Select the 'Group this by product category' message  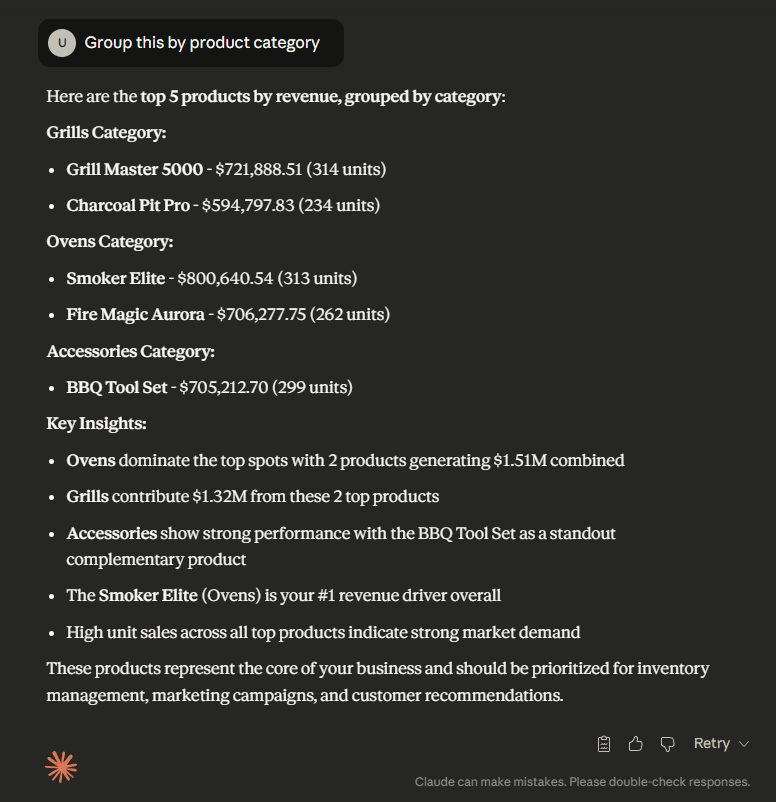(202, 43)
